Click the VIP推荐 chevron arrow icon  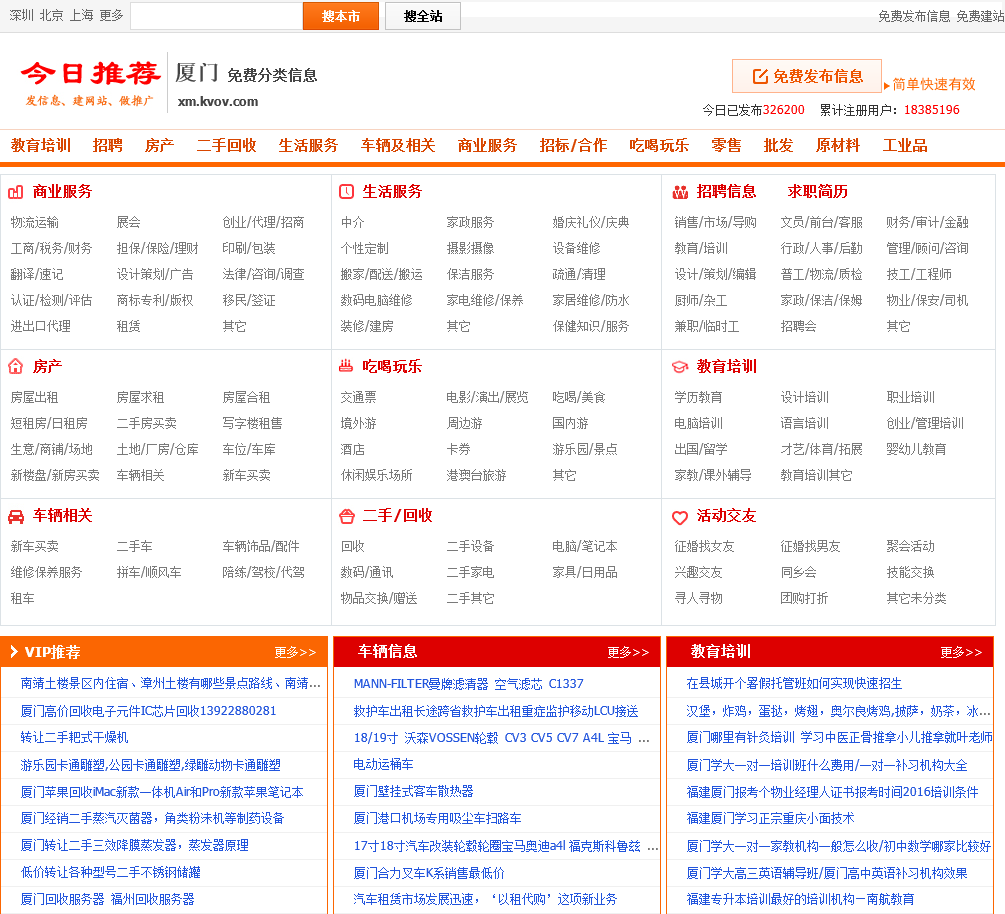[x=13, y=652]
